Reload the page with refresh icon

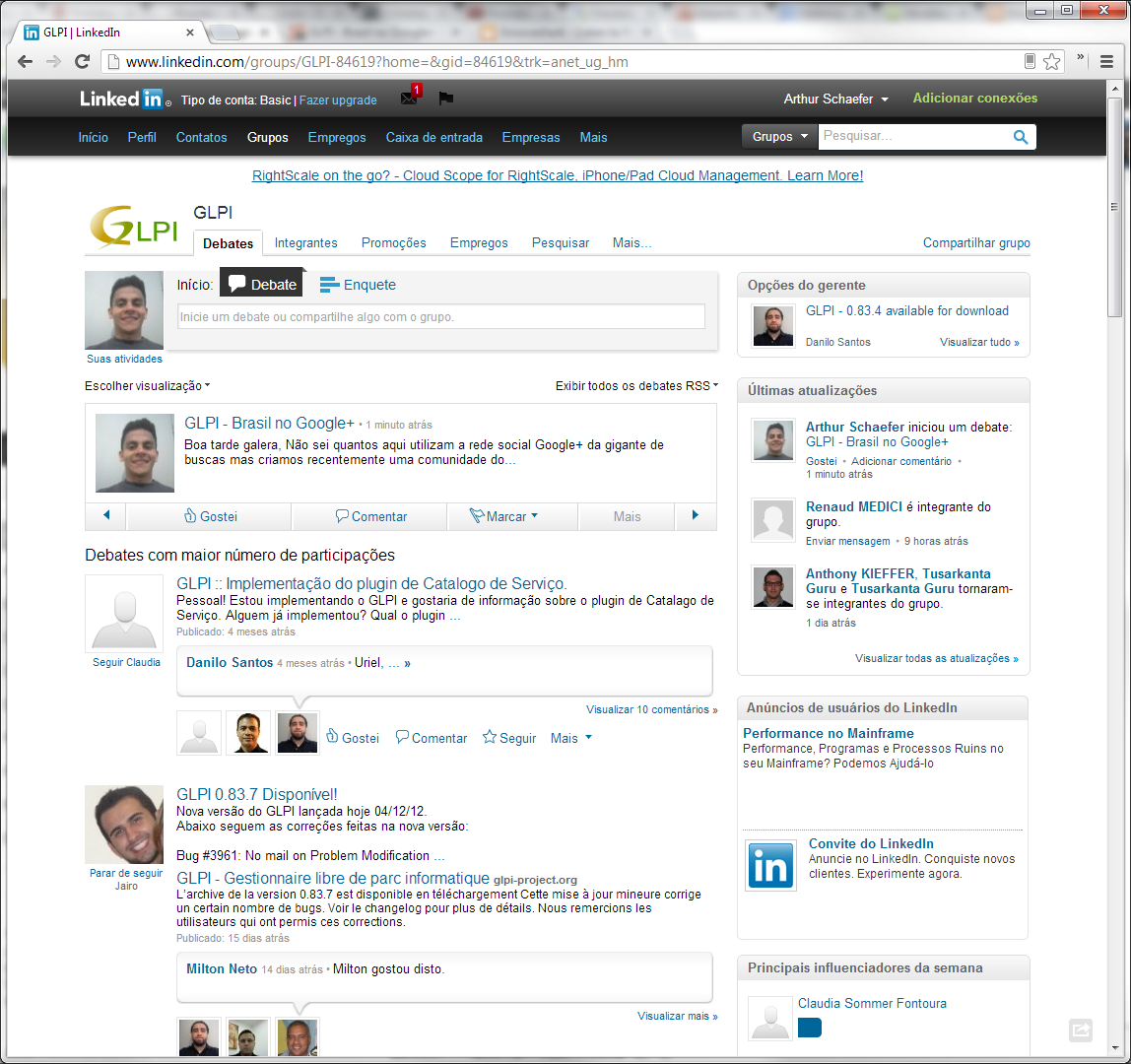click(82, 61)
